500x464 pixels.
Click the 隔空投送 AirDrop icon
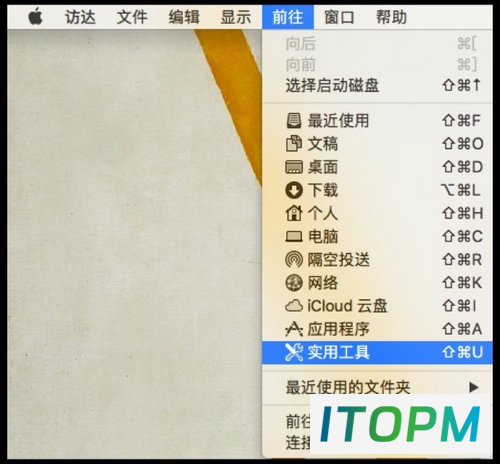coord(294,260)
